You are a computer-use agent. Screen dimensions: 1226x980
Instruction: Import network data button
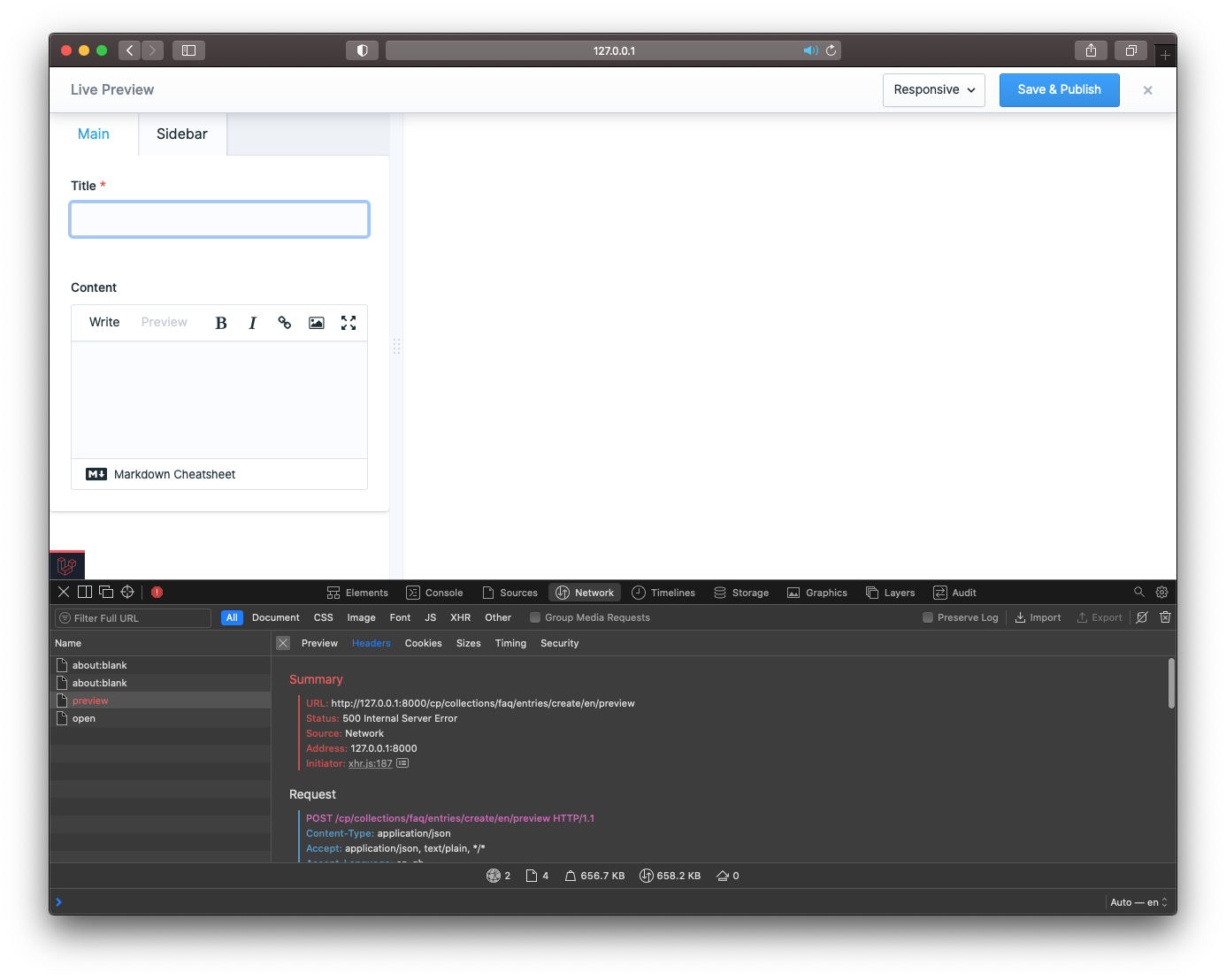[1038, 617]
